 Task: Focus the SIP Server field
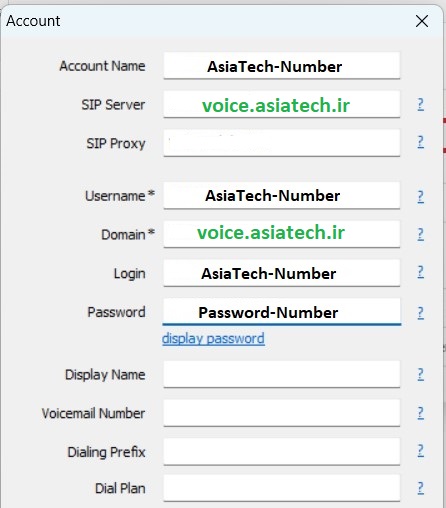[282, 104]
